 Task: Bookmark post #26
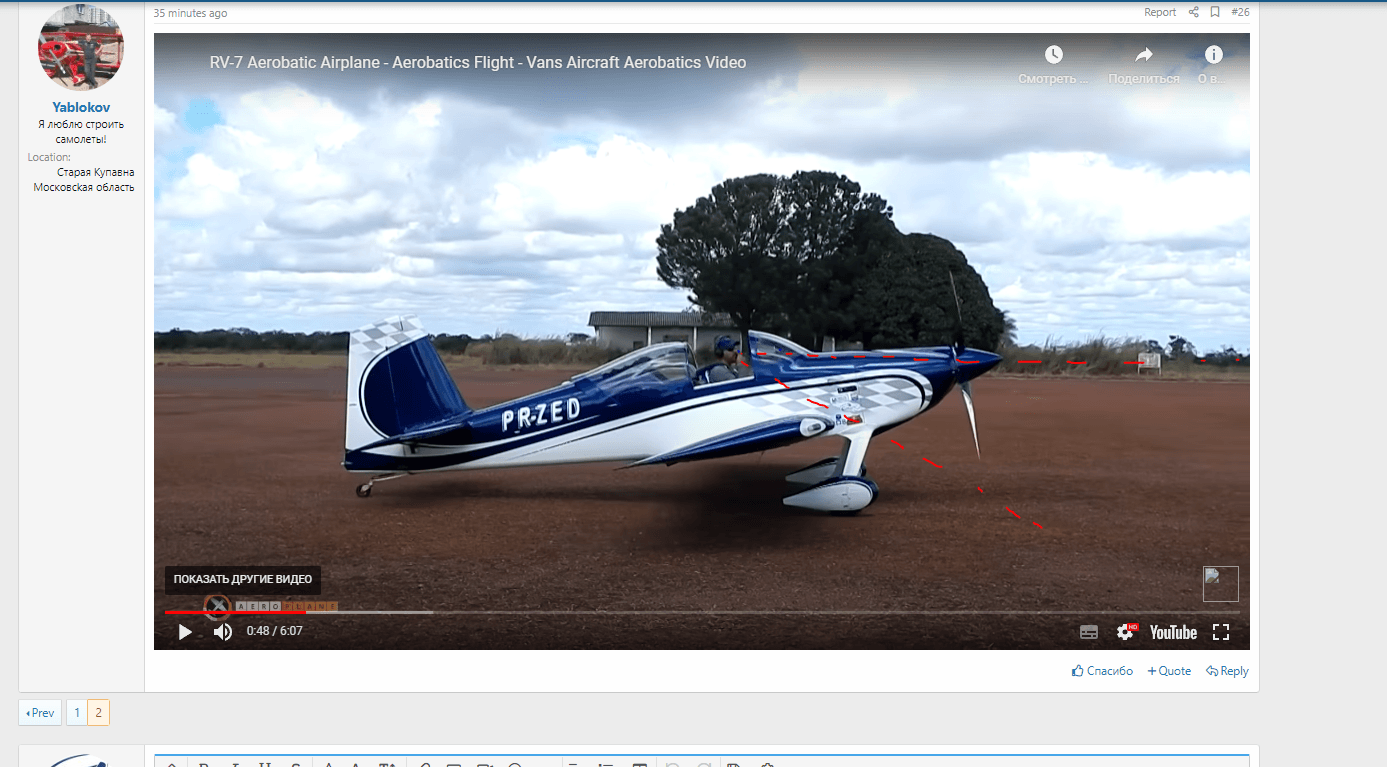(x=1215, y=12)
